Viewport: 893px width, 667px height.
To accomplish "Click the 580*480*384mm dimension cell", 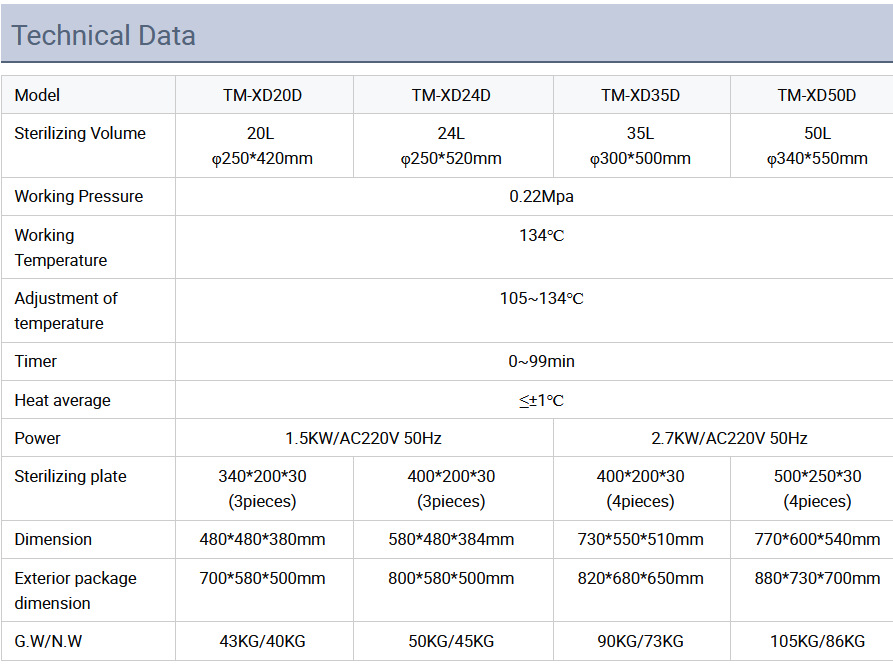I will coord(451,539).
